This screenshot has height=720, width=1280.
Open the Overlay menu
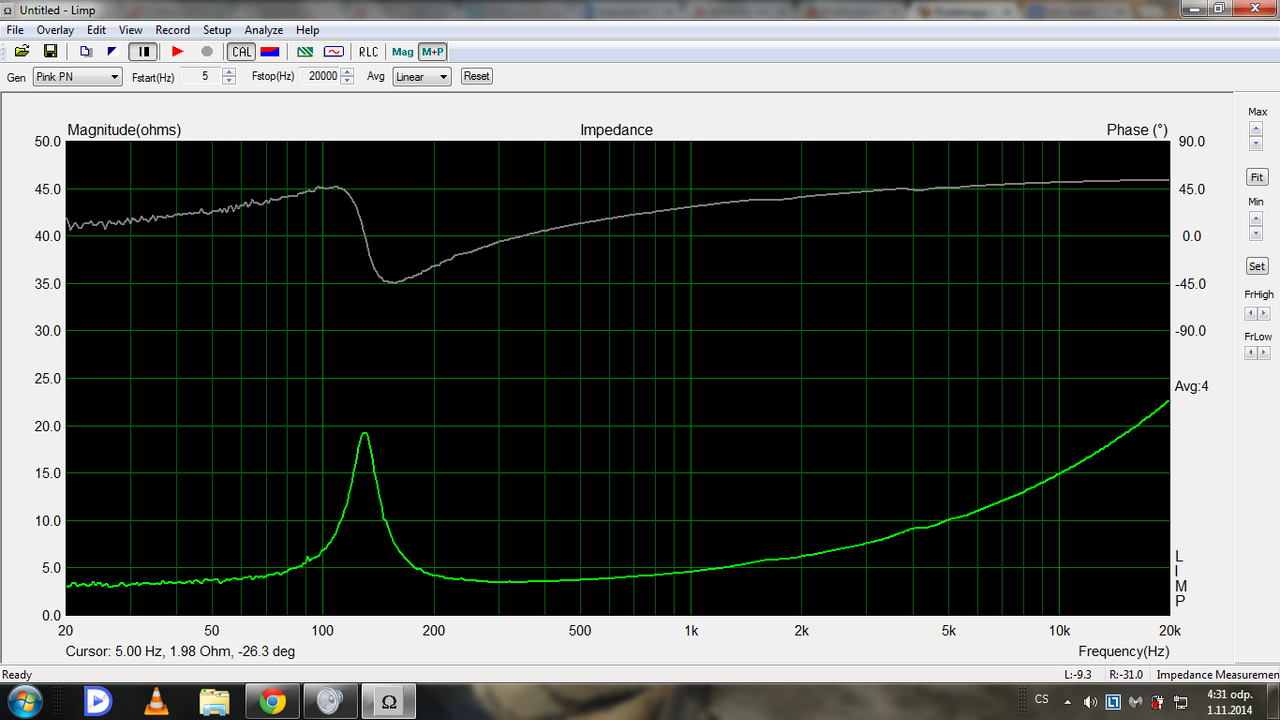[x=56, y=30]
